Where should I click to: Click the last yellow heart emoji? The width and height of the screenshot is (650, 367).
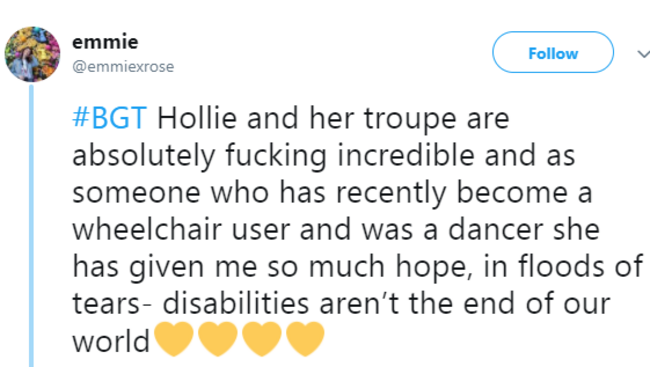point(306,339)
